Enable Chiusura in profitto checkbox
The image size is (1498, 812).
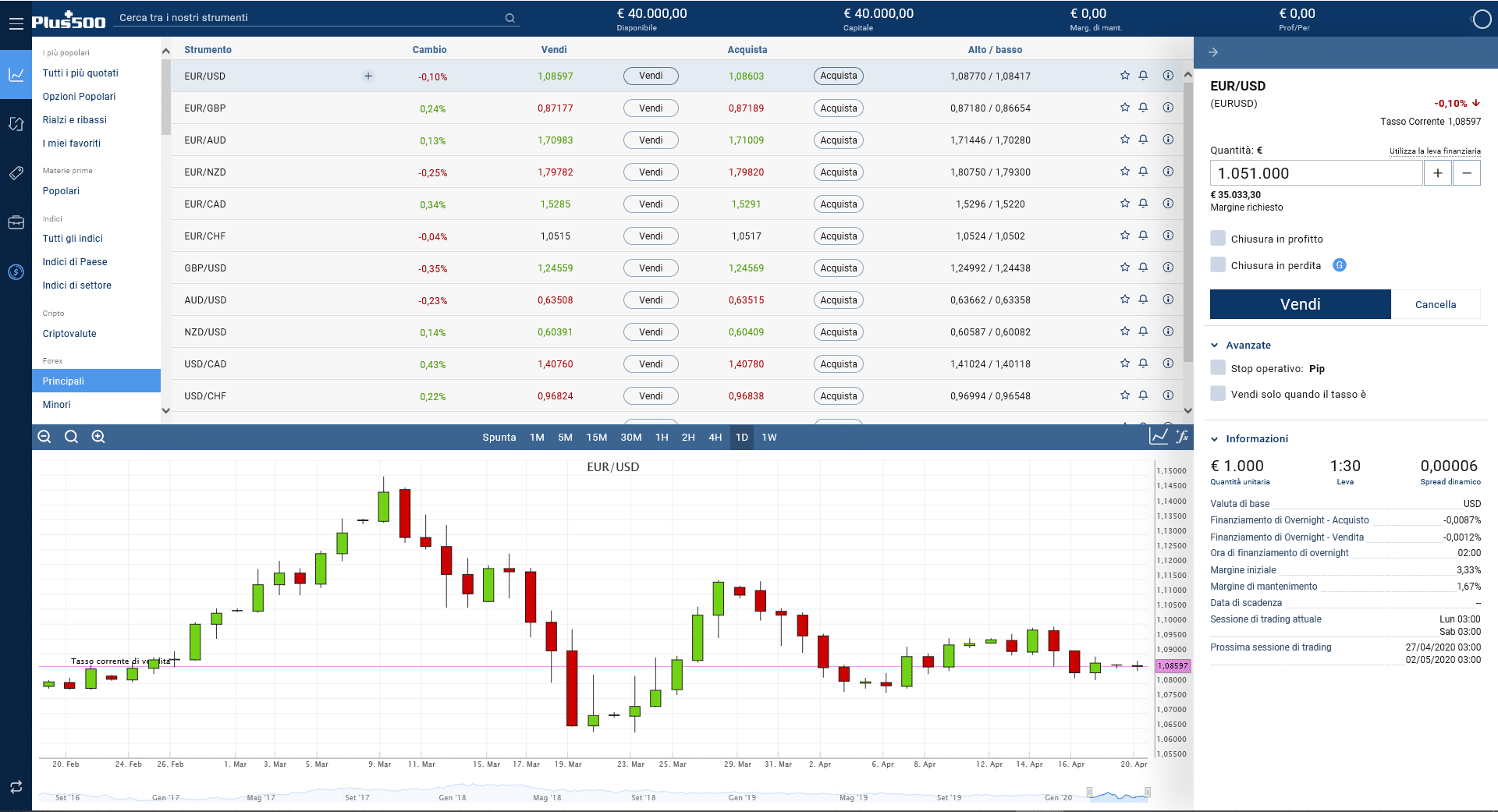1218,238
